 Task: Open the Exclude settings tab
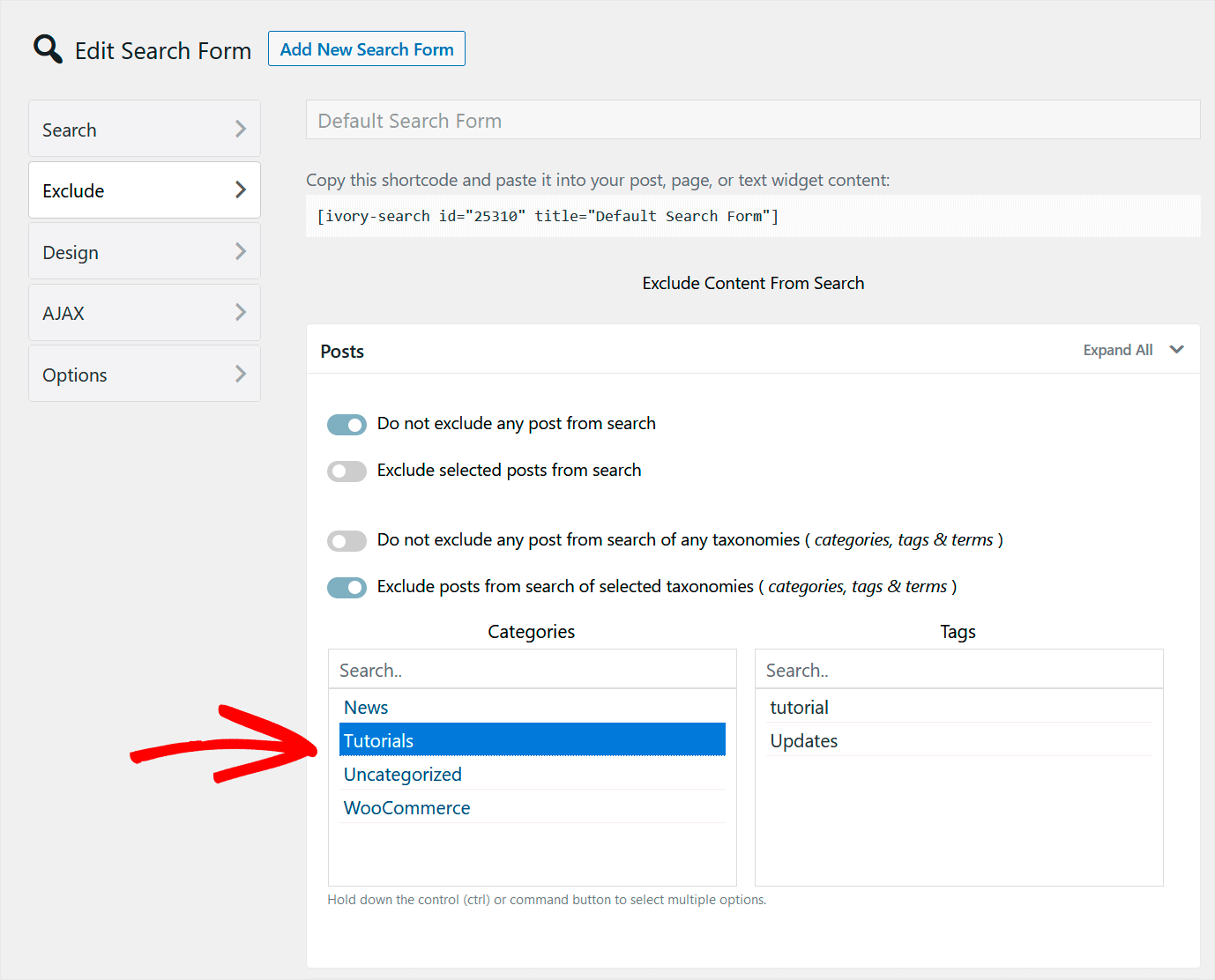click(x=145, y=190)
